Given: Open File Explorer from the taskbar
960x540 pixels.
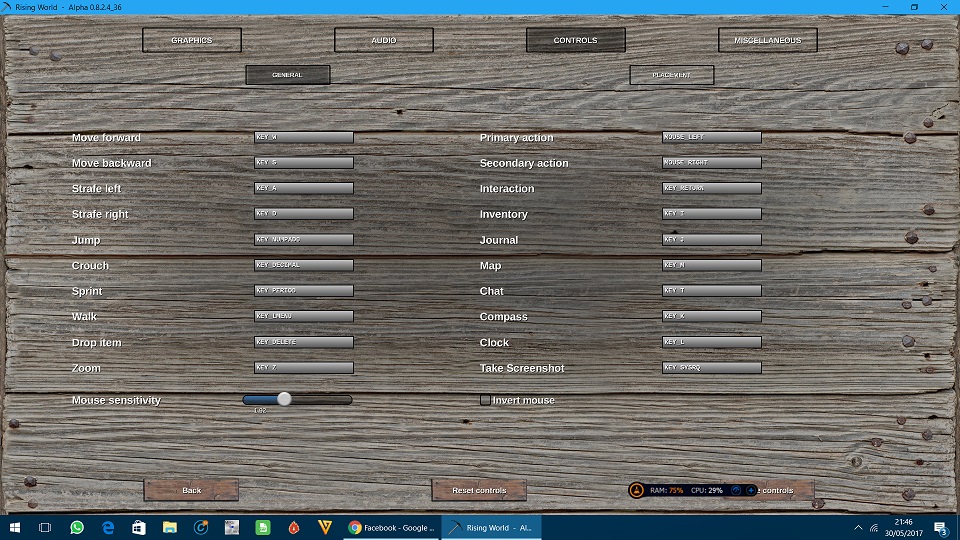Looking at the screenshot, I should click(170, 527).
